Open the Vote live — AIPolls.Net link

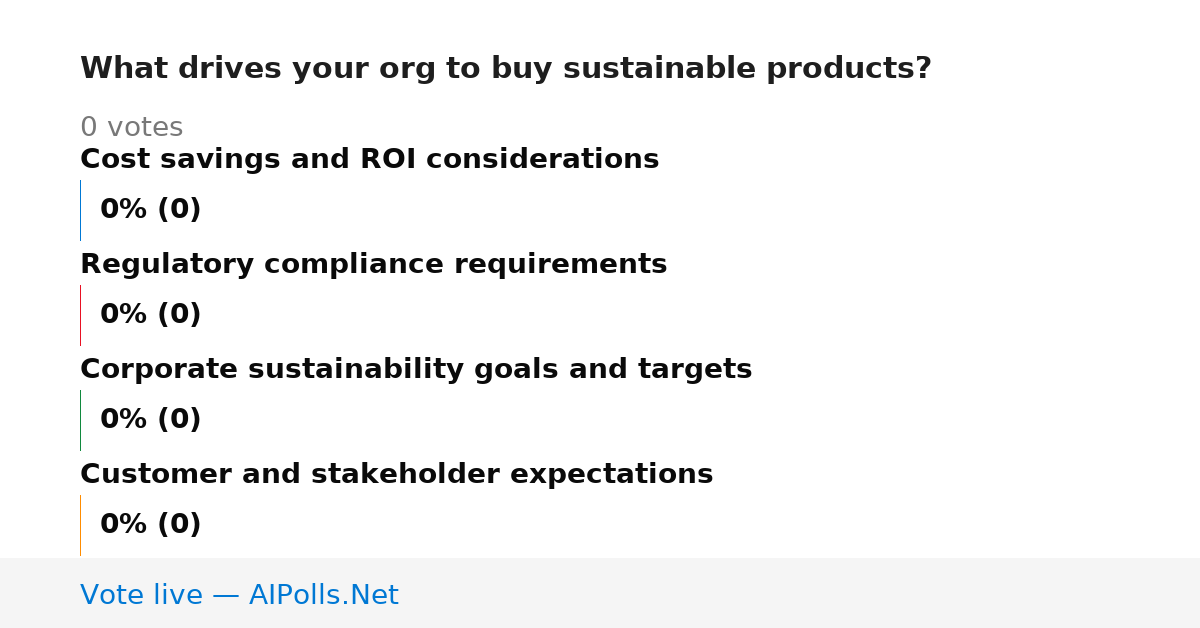(239, 595)
